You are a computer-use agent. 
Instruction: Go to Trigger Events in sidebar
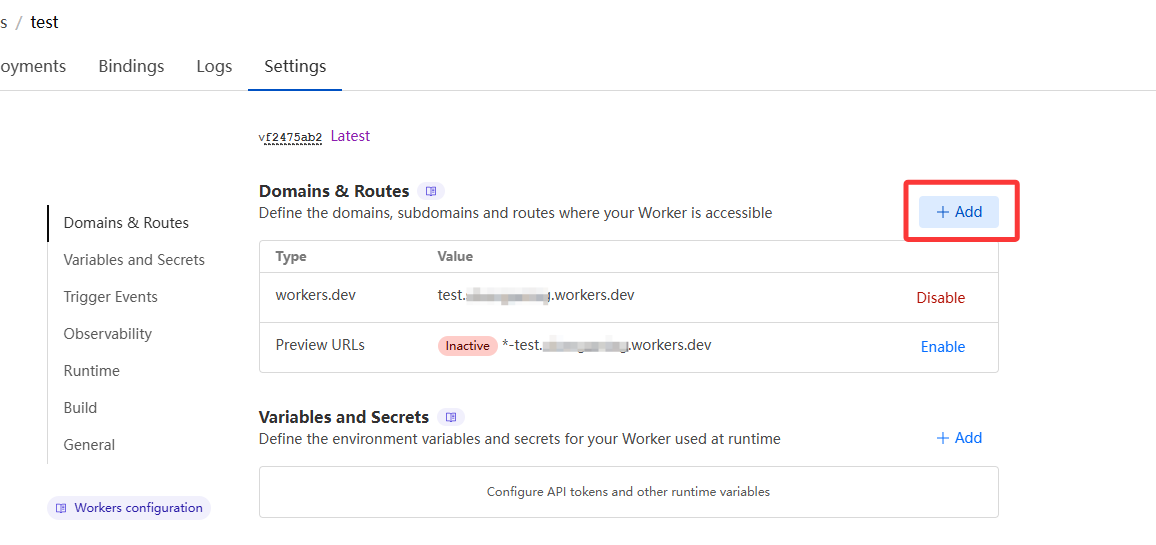[x=111, y=296]
